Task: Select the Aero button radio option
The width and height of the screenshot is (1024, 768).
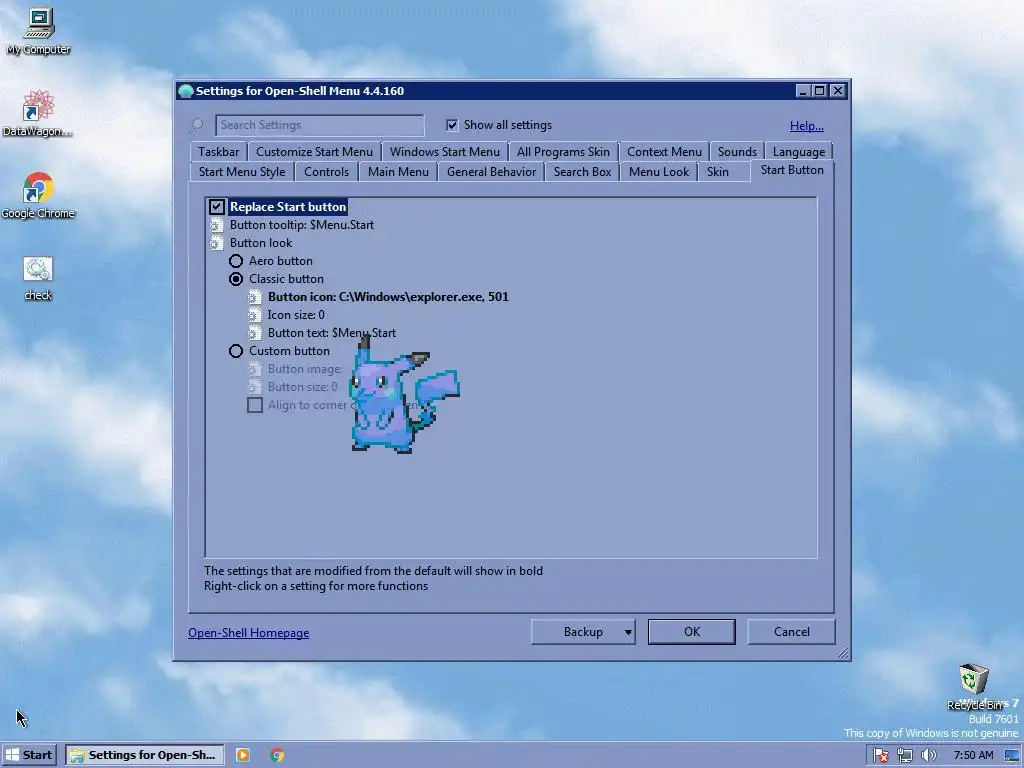Action: click(236, 261)
